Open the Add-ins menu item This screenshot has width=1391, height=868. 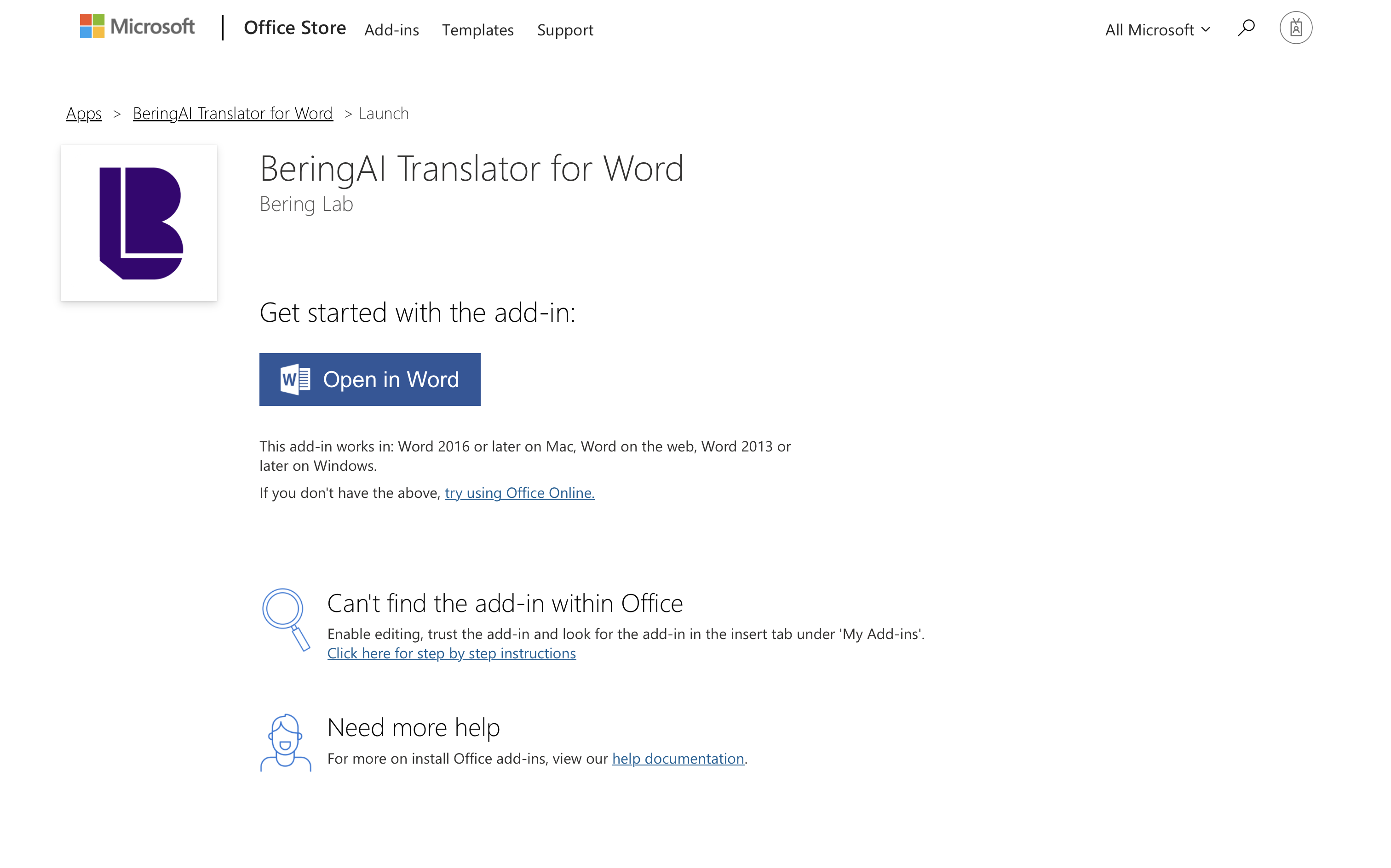pos(392,30)
